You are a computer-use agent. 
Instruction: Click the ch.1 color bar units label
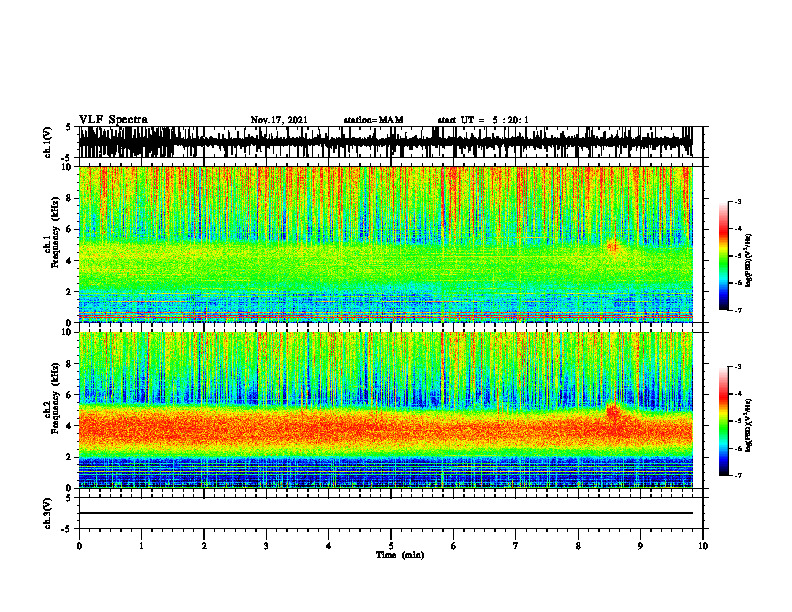749,261
